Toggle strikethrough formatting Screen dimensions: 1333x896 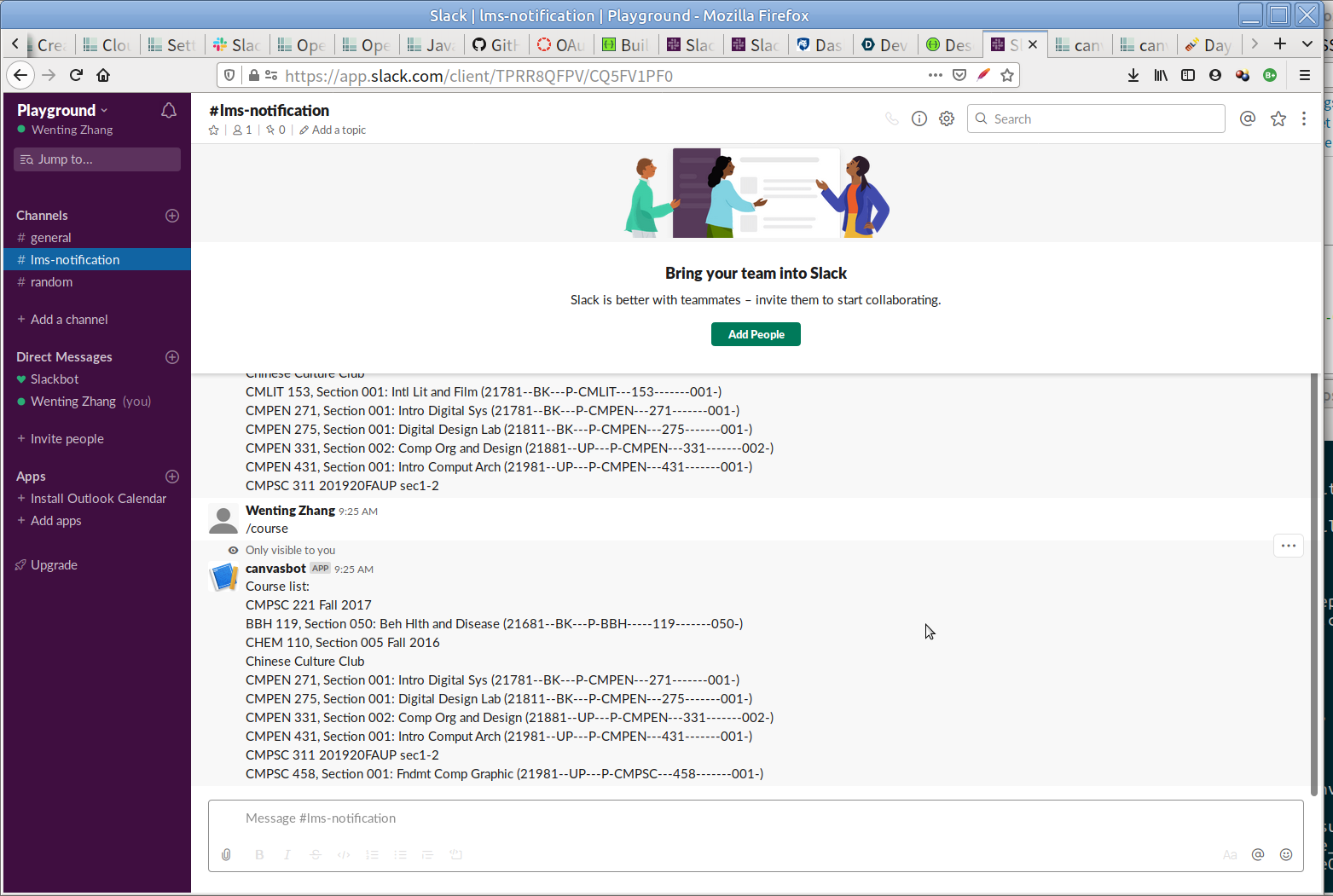coord(316,855)
